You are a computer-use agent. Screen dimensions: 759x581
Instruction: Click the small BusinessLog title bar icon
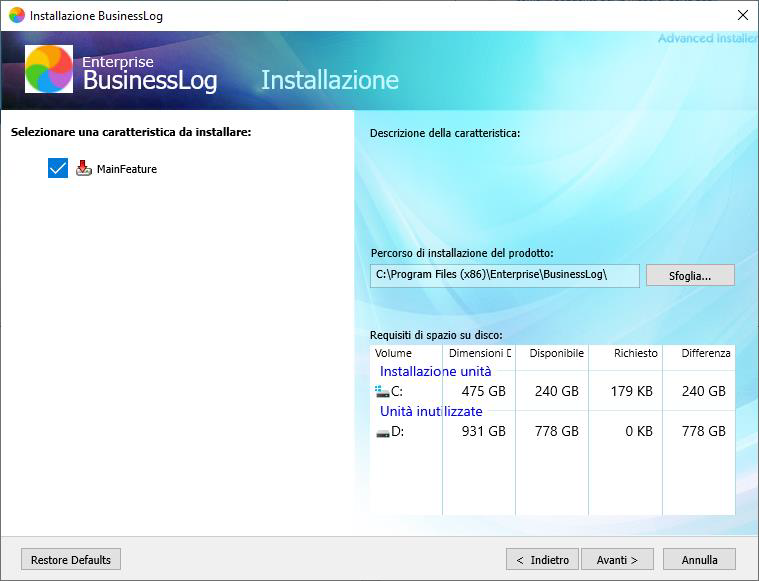16,15
